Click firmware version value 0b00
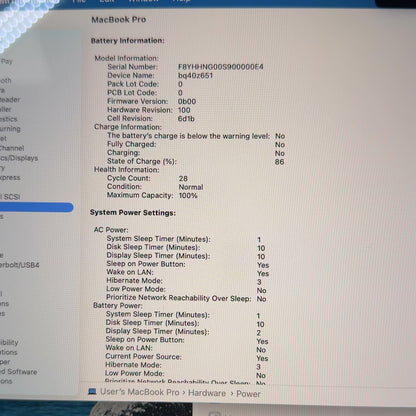This screenshot has height=416, width=416. [x=187, y=101]
